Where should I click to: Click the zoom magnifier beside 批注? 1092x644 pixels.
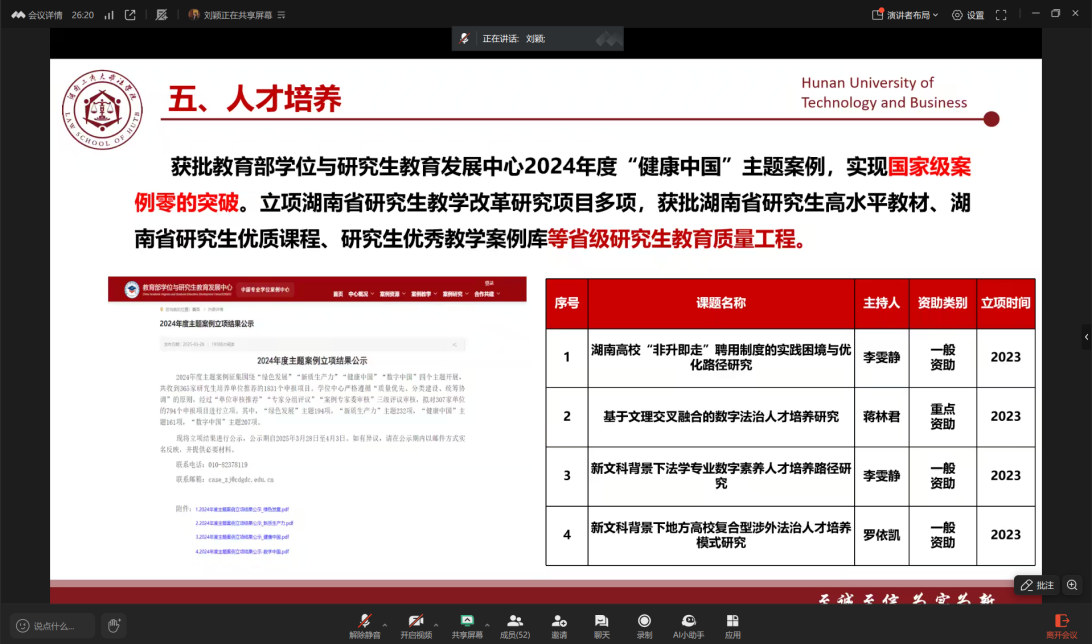1072,585
